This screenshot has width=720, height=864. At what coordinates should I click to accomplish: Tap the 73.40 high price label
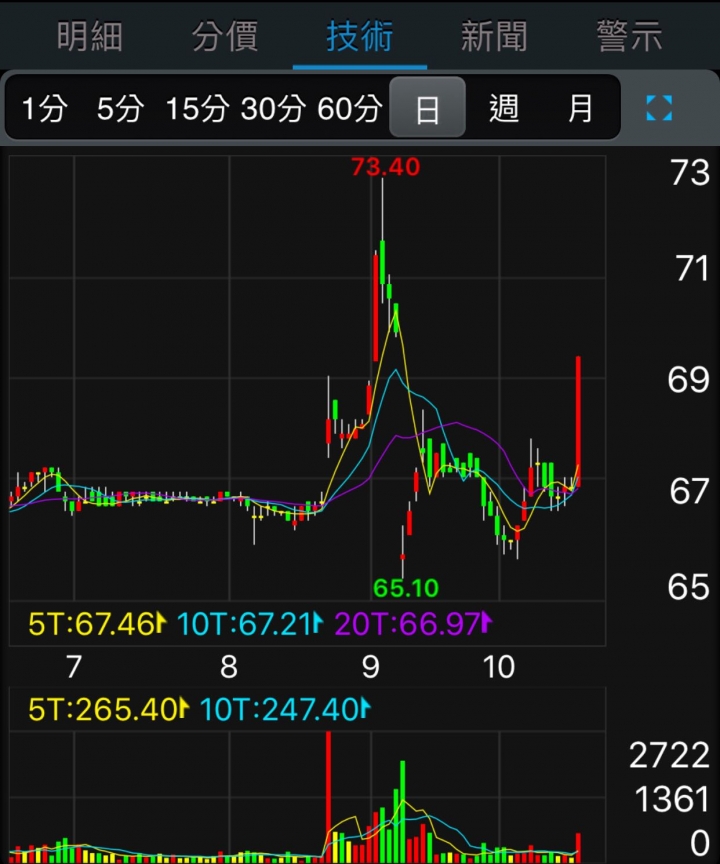pos(386,166)
